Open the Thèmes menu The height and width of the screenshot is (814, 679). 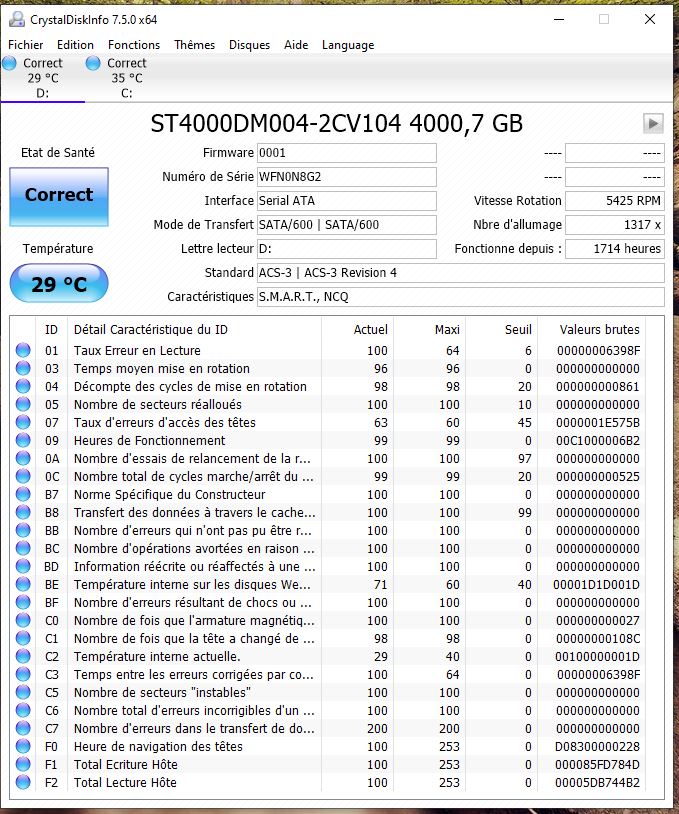194,45
